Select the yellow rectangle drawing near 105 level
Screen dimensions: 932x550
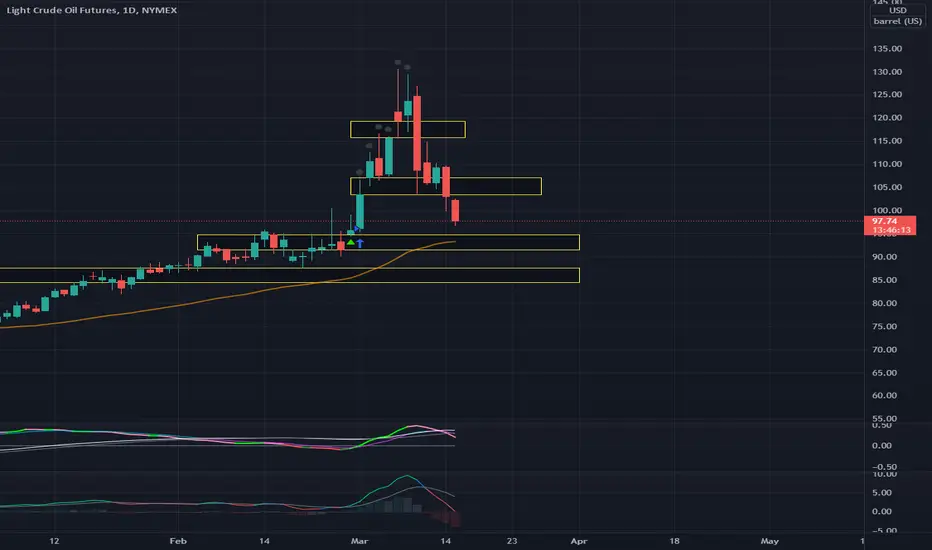pos(446,186)
